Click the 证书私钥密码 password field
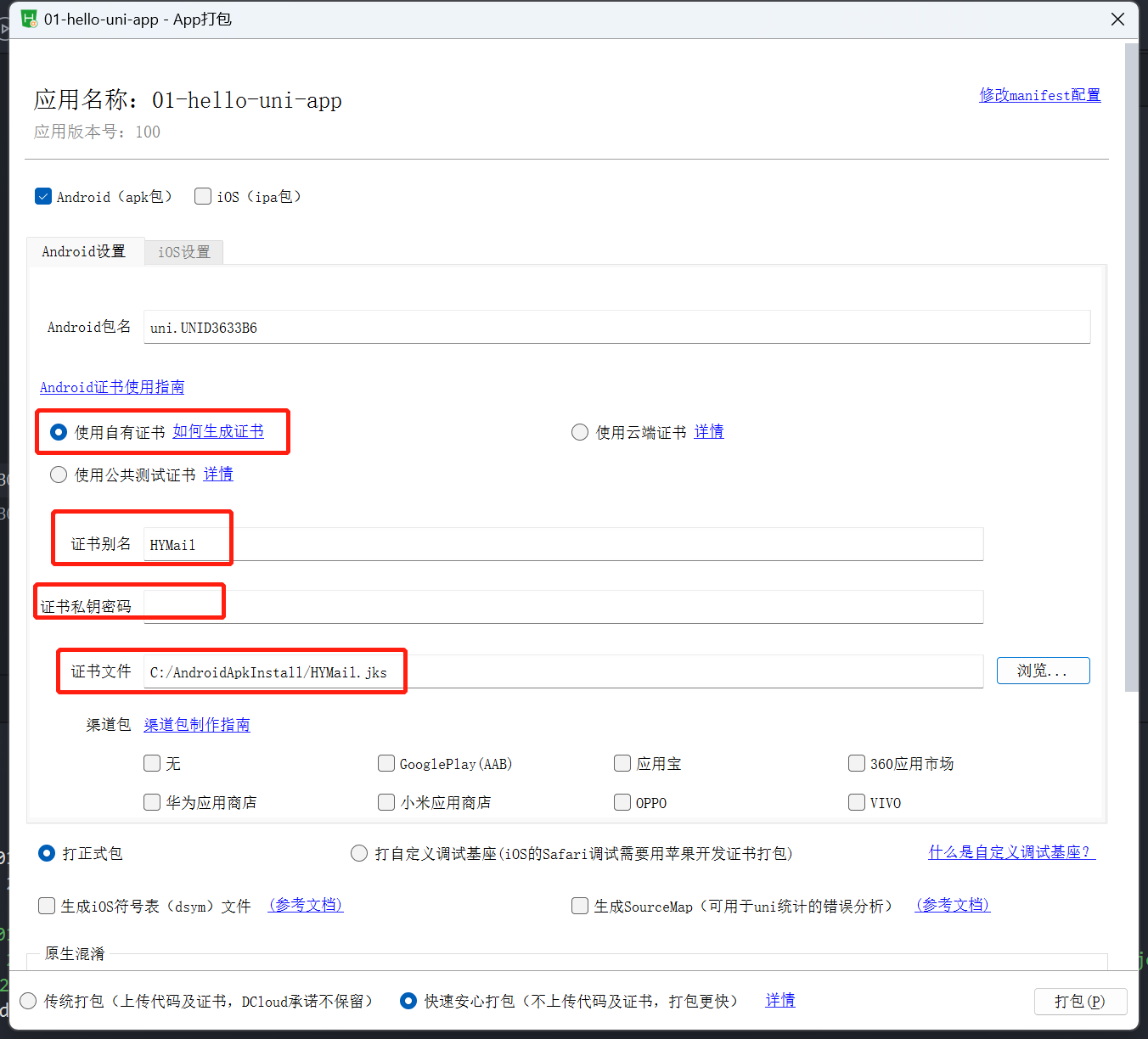 pos(562,607)
